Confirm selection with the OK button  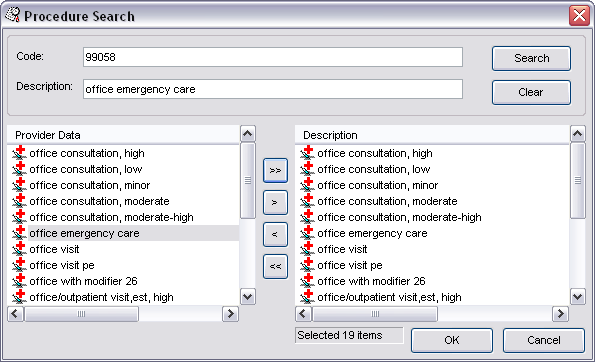tap(452, 340)
